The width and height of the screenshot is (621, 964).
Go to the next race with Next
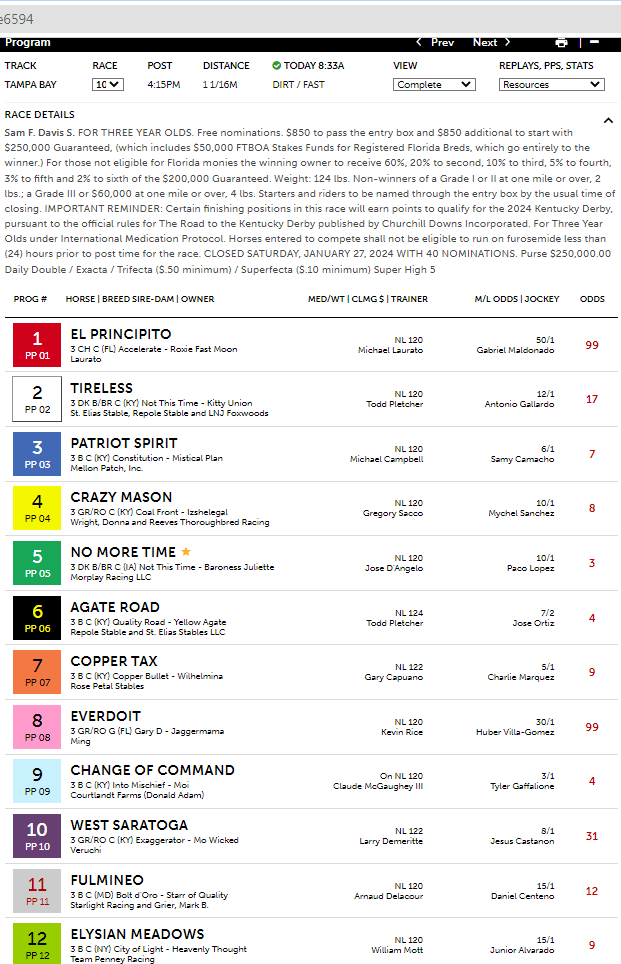(492, 43)
